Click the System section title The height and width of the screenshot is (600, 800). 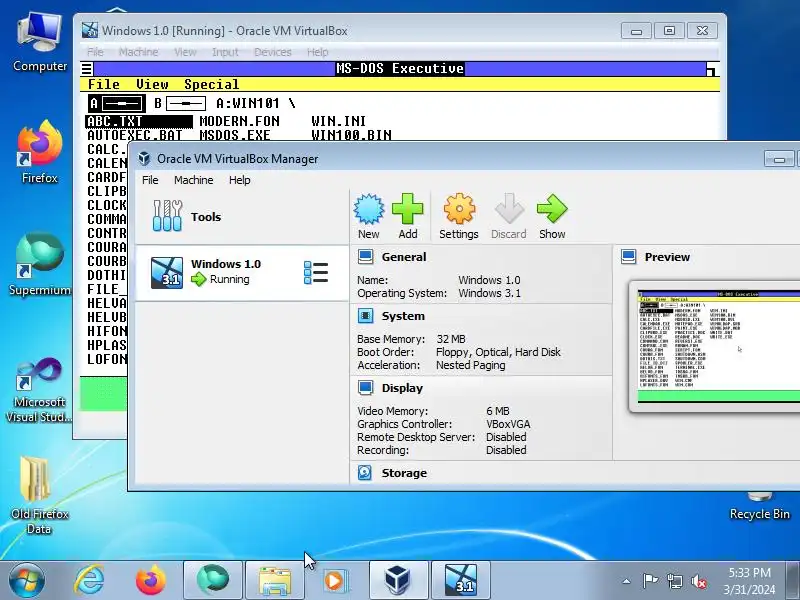(x=403, y=316)
